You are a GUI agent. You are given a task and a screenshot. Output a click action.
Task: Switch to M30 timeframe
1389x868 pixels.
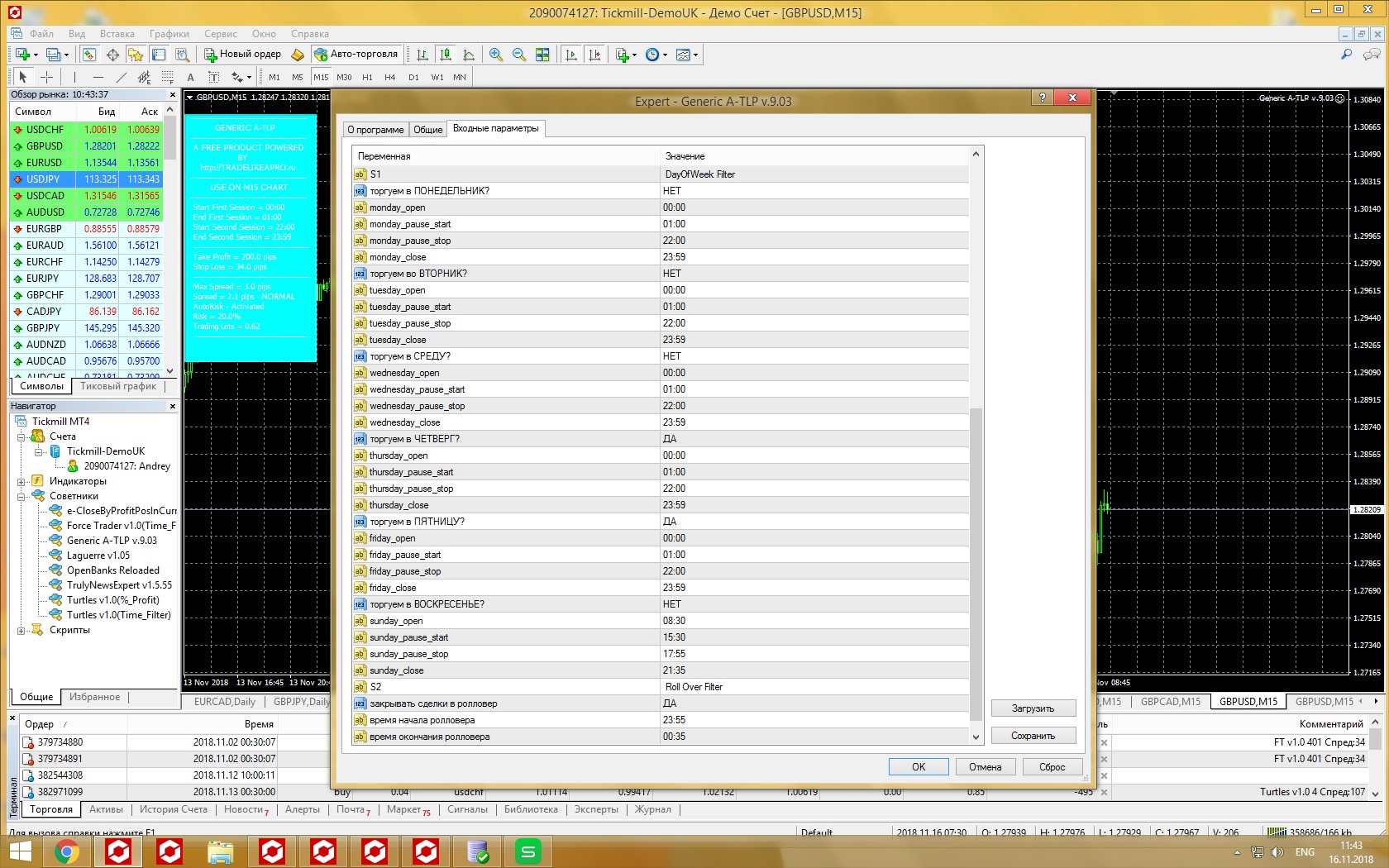(x=344, y=77)
